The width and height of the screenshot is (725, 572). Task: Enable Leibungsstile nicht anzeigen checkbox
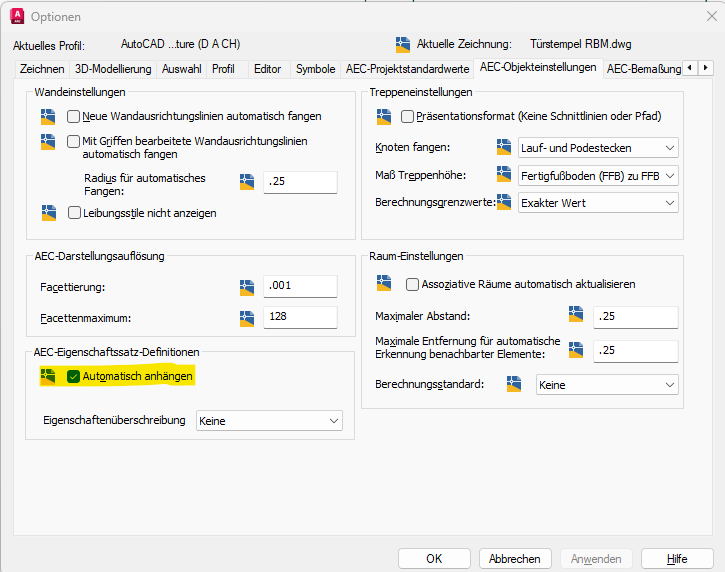click(73, 213)
